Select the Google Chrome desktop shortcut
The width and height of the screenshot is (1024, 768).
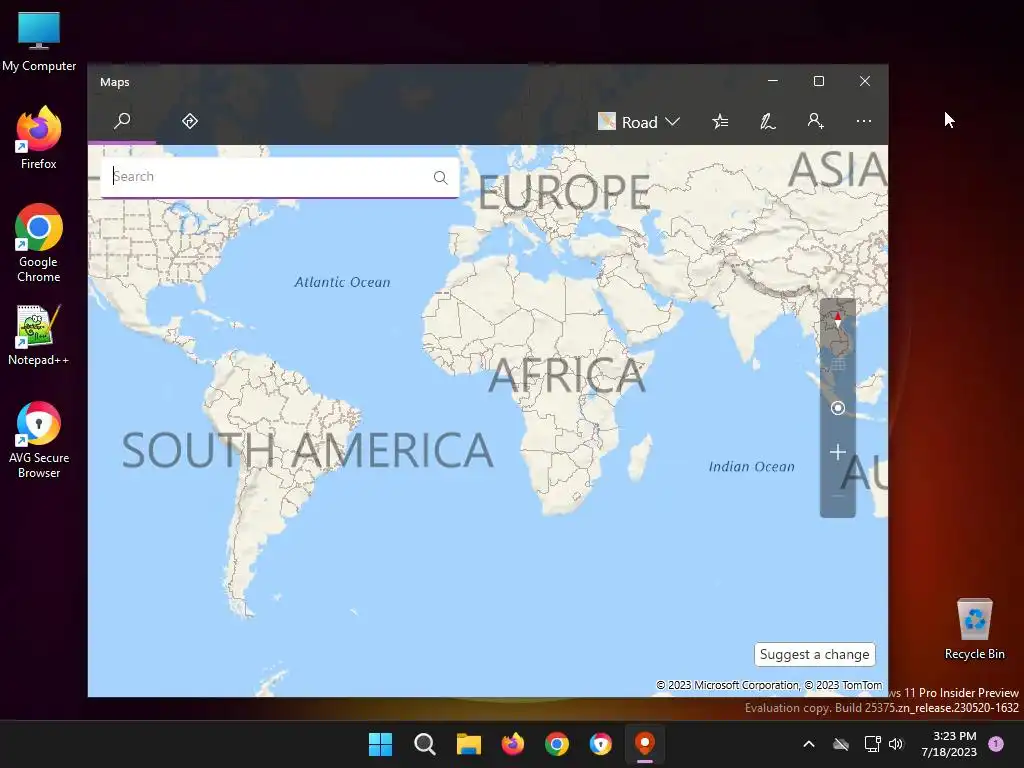[x=39, y=243]
